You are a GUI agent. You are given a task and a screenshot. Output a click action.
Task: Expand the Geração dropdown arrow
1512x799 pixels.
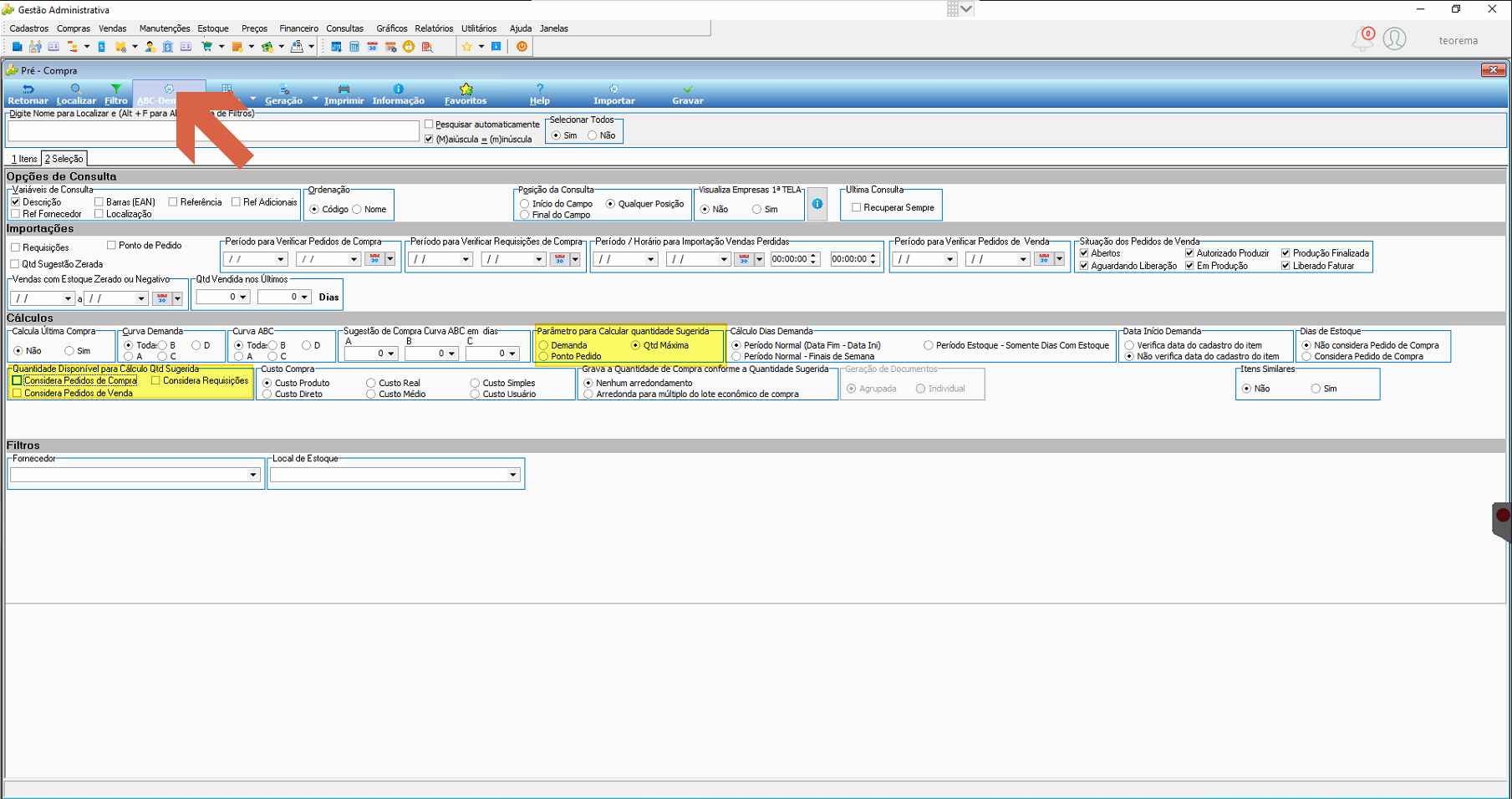pyautogui.click(x=315, y=99)
